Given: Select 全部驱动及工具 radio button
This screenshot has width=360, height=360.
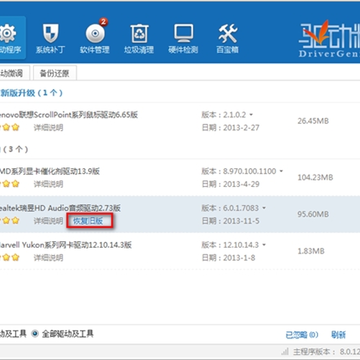Looking at the screenshot, I should [x=35, y=334].
